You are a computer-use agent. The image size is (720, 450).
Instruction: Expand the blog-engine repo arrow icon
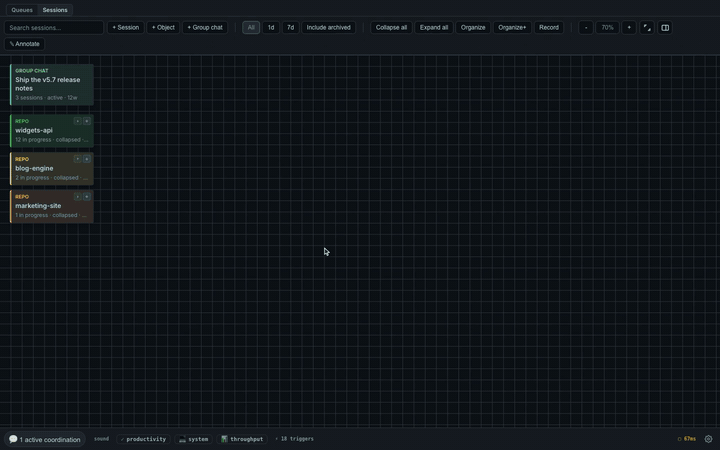point(77,159)
